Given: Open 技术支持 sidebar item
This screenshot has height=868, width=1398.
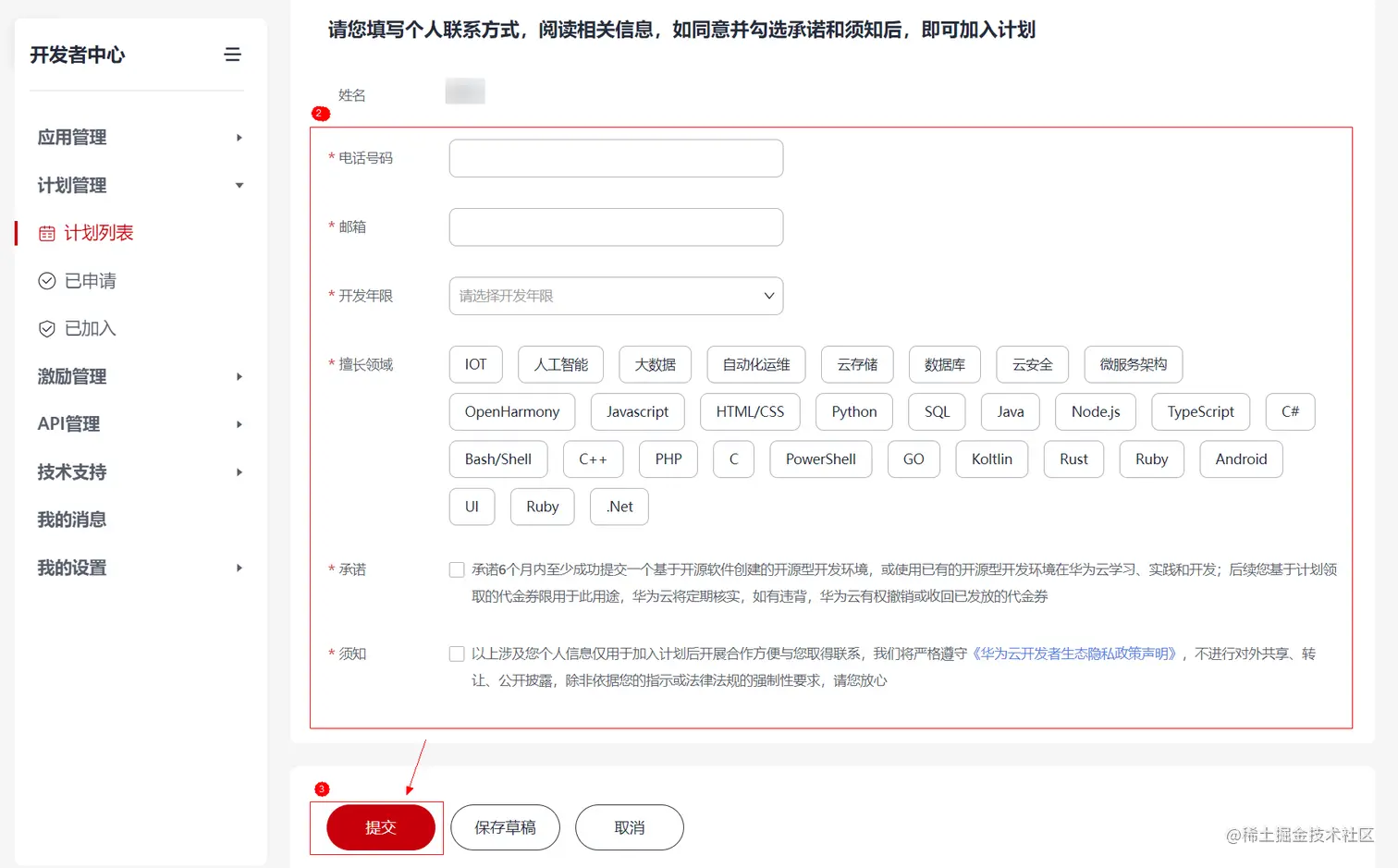Looking at the screenshot, I should point(72,472).
